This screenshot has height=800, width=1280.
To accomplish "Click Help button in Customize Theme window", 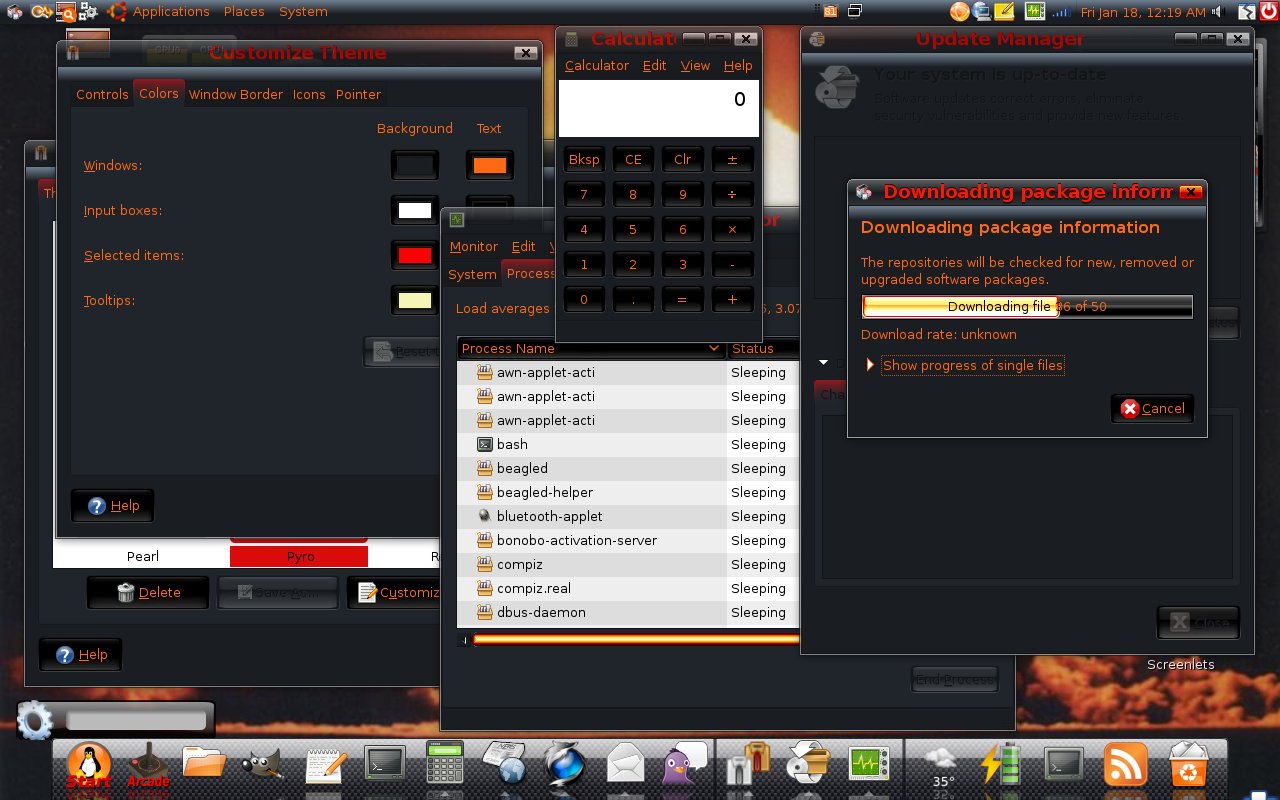I will [x=112, y=505].
